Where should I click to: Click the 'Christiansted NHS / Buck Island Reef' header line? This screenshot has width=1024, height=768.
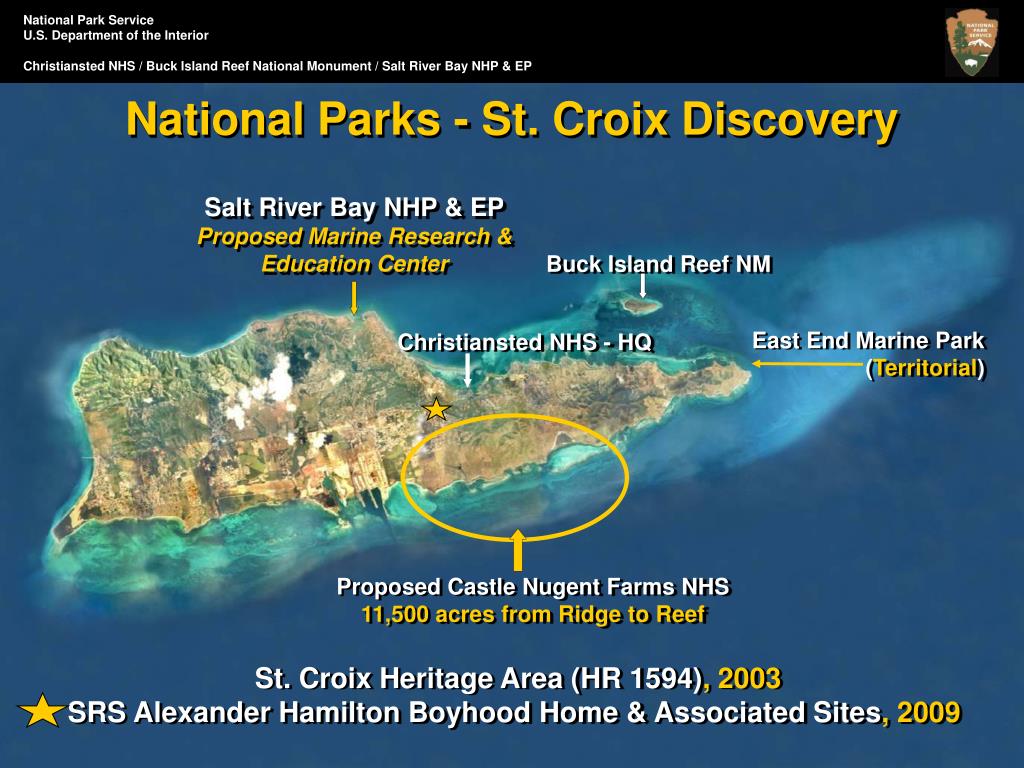[x=278, y=66]
